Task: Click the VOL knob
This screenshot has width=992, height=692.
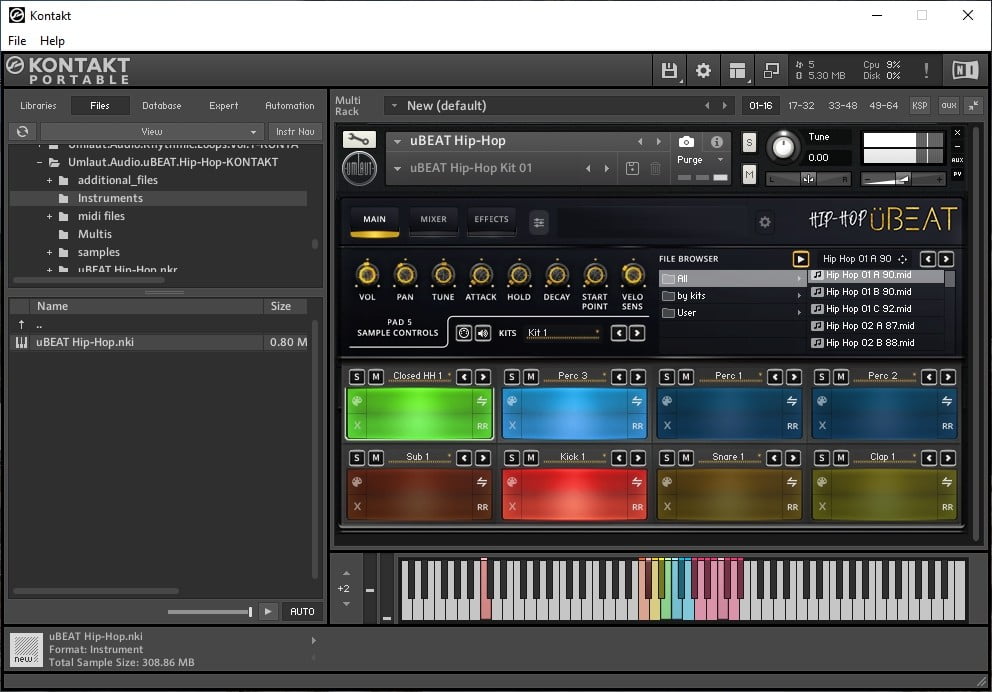Action: [368, 275]
